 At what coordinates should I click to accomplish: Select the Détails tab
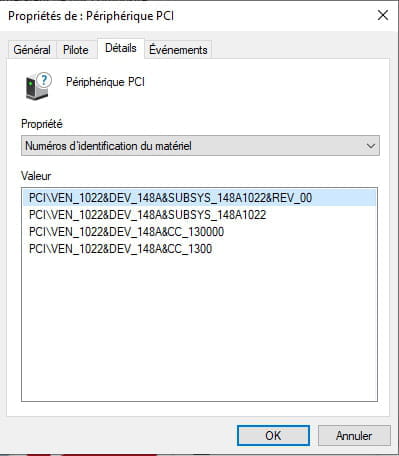point(121,48)
